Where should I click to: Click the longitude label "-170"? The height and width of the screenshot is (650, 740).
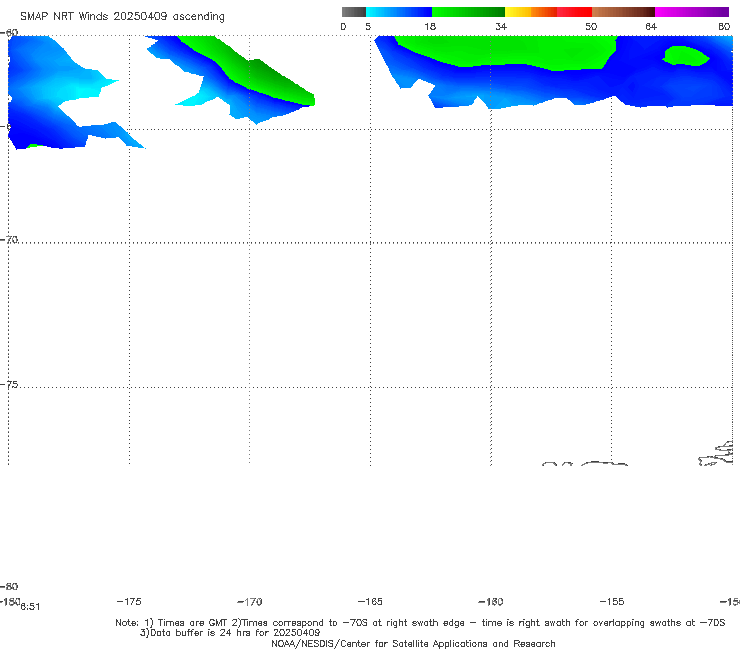(x=250, y=601)
